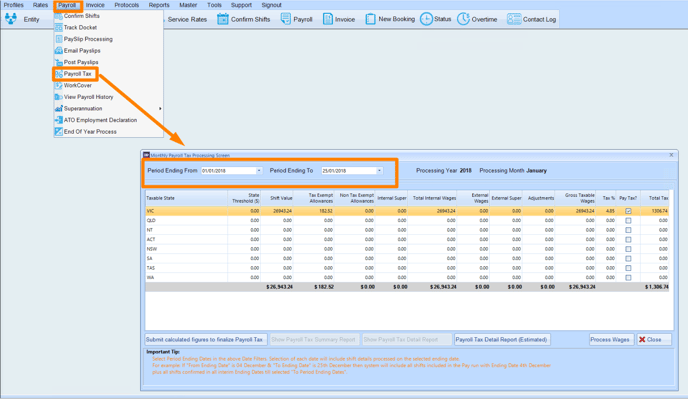Open the Invoice menu in menu bar

coord(95,5)
